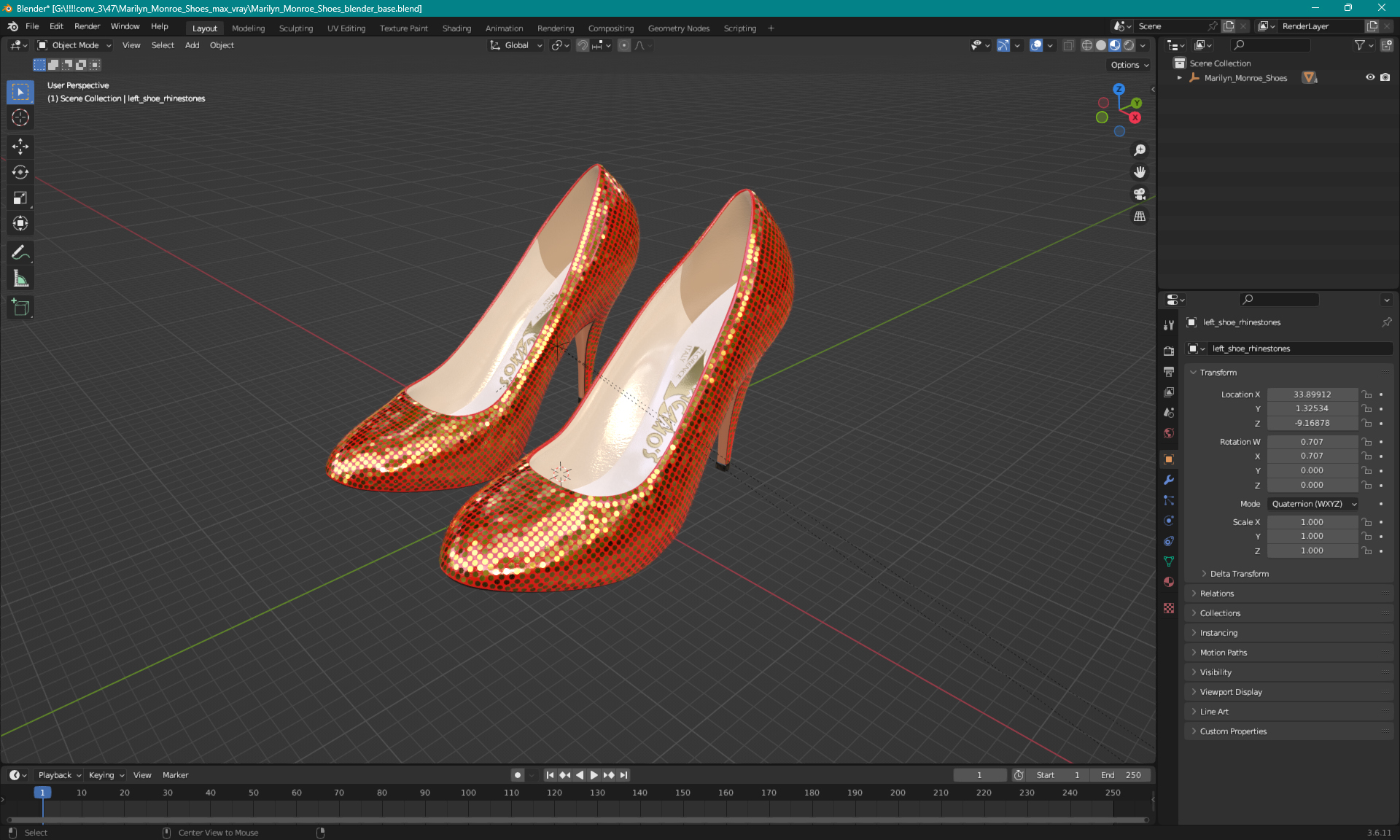Open the World properties tab
Viewport: 1400px width, 840px height.
[1169, 432]
